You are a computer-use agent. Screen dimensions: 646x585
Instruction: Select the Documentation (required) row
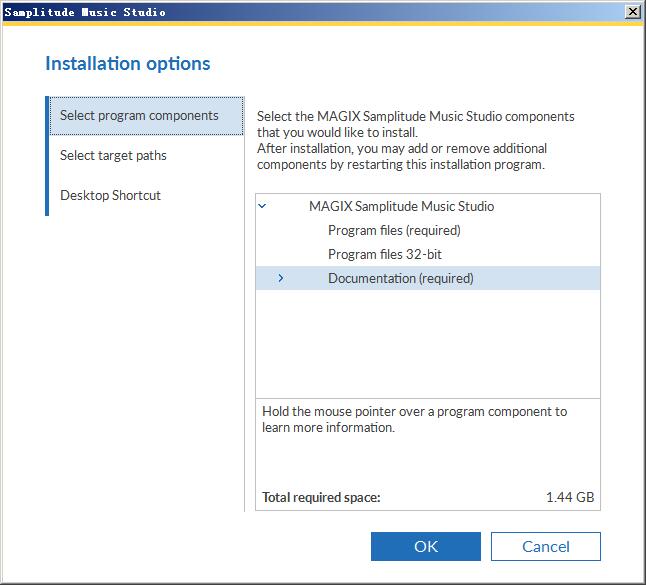click(428, 278)
